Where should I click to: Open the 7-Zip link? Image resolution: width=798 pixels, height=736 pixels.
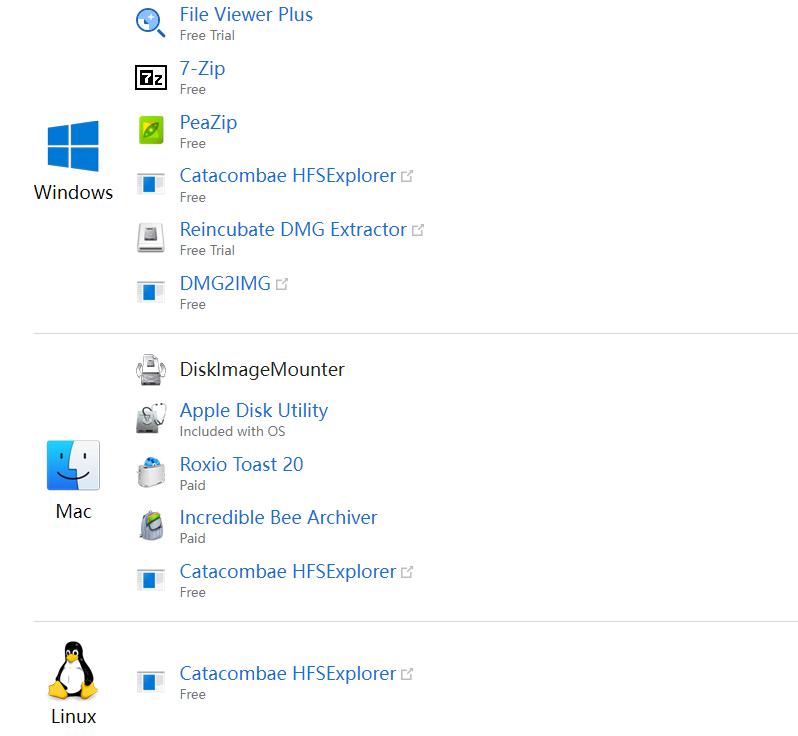[203, 69]
